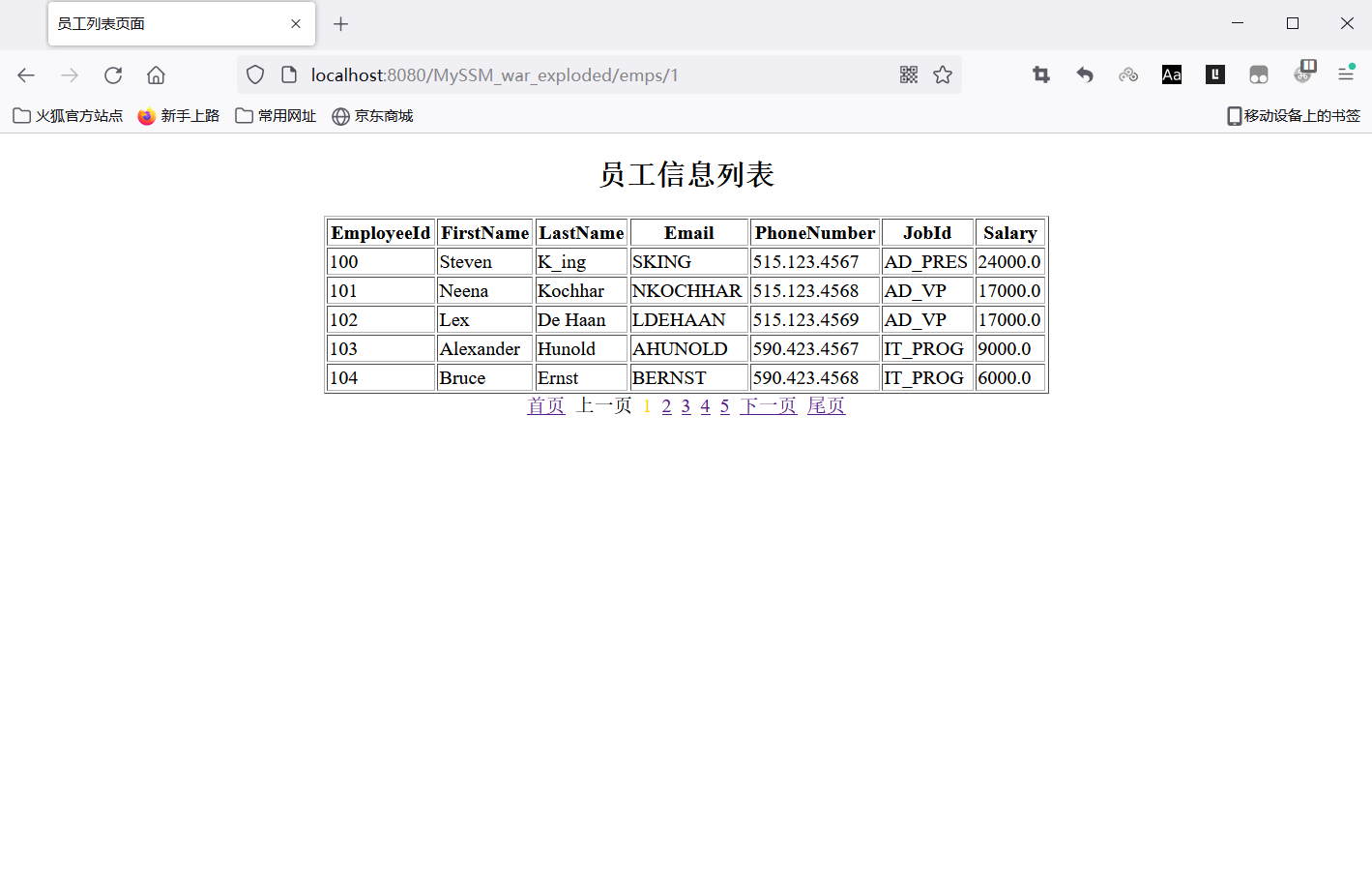The height and width of the screenshot is (890, 1372).
Task: Bookmark this page with the star
Action: point(943,74)
